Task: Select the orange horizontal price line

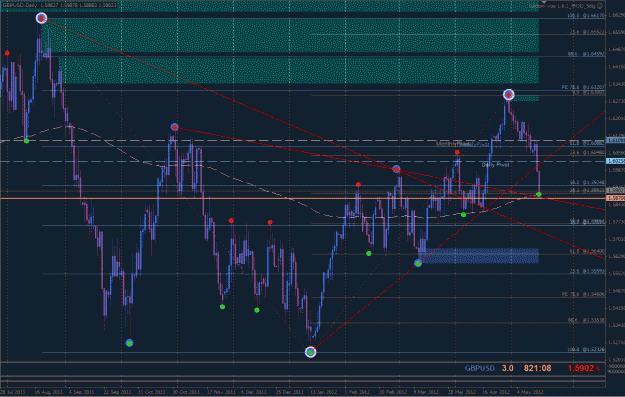Action: 303,198
